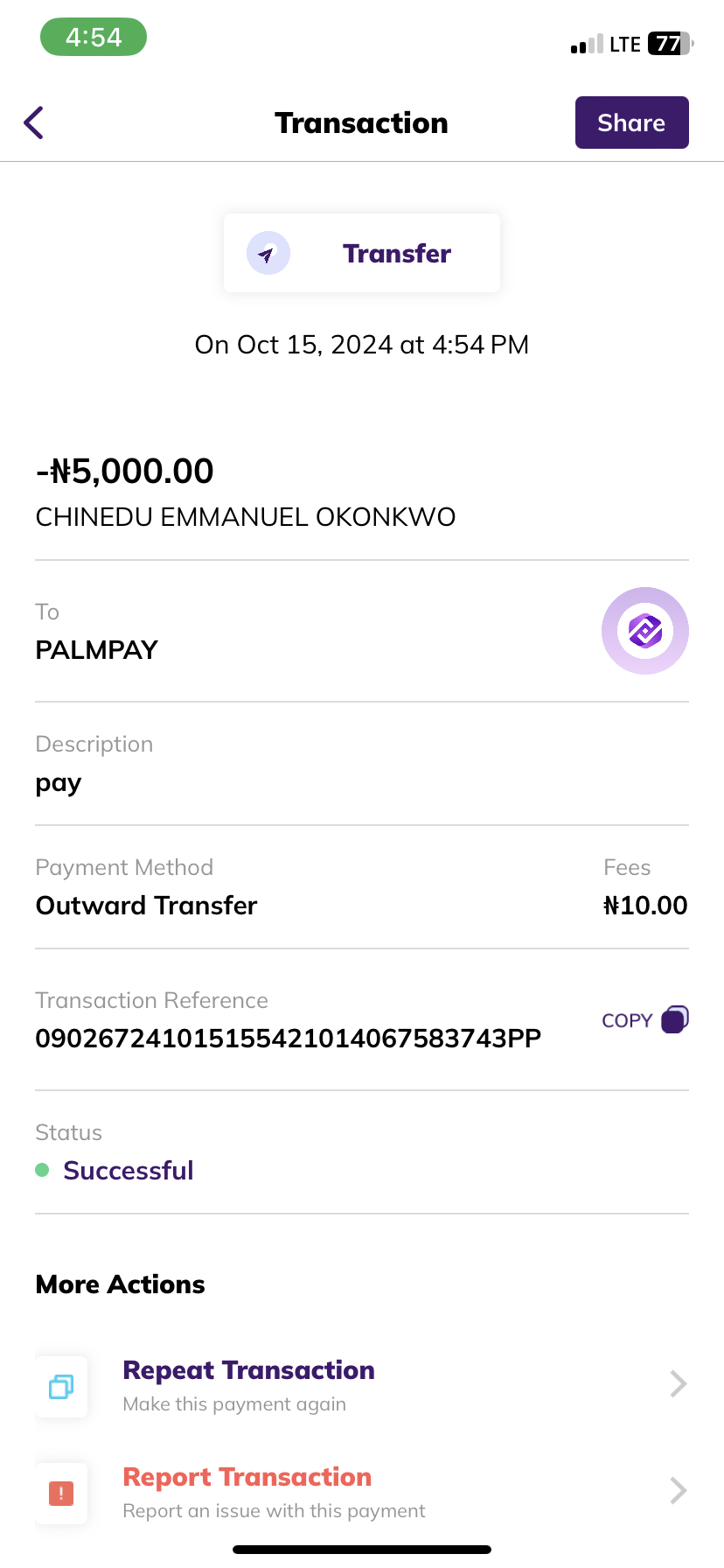Tap the red Report Transaction alert icon

(x=61, y=1493)
